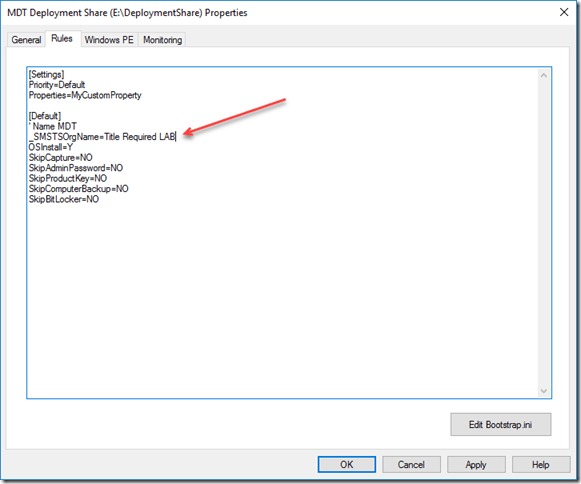581x484 pixels.
Task: Close the Properties dialog window
Action: [564, 12]
